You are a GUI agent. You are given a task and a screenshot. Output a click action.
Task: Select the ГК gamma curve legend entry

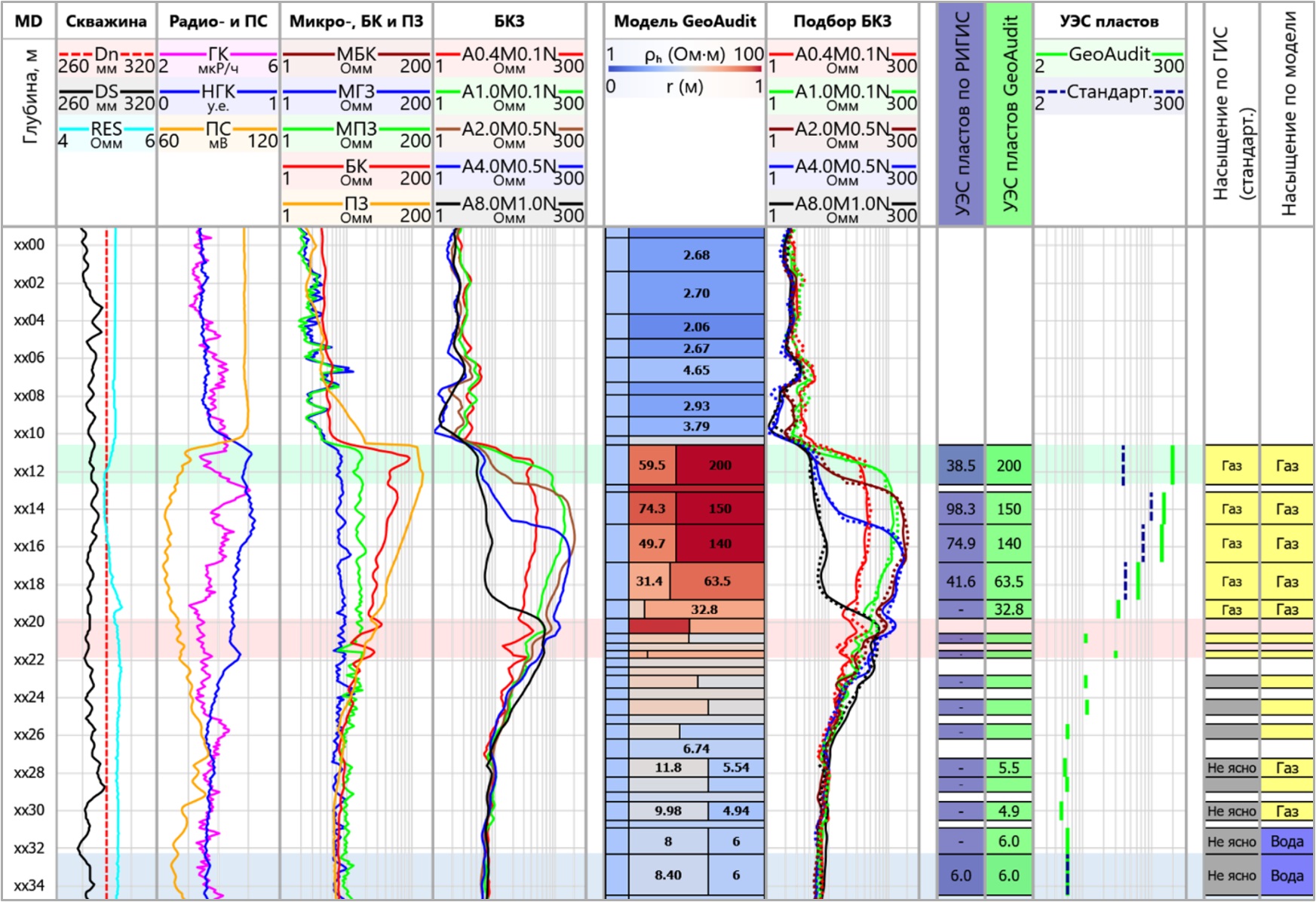point(218,54)
